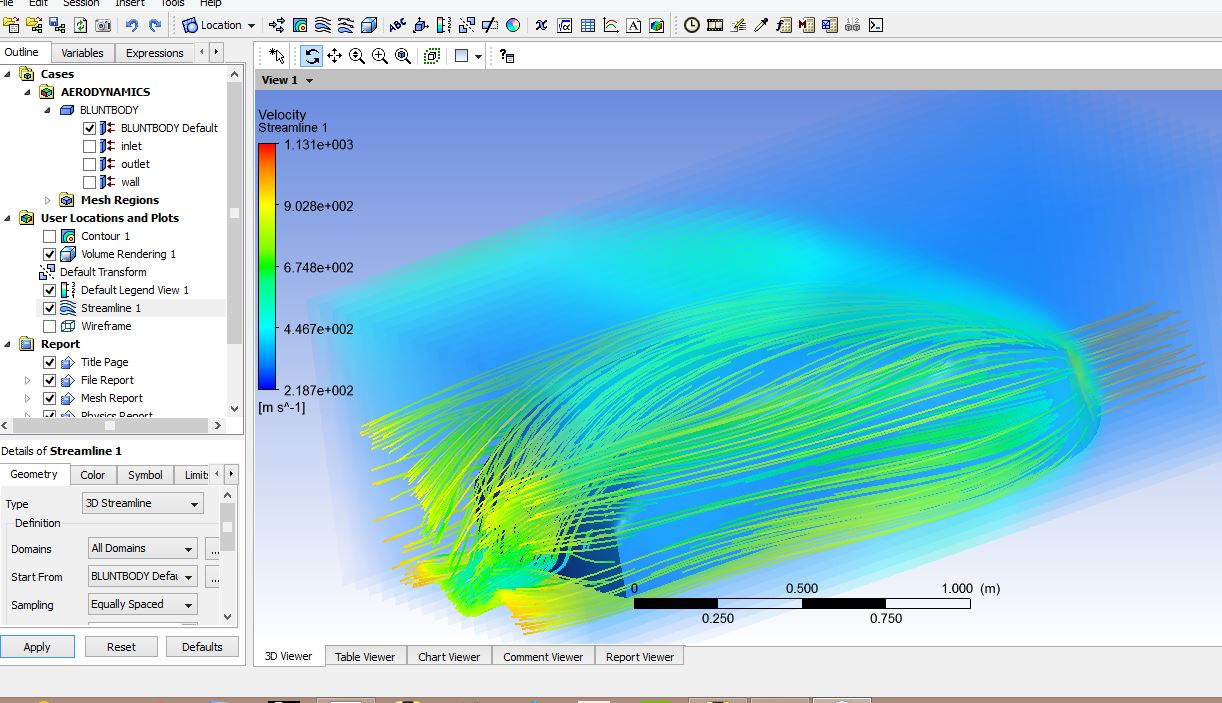Open the Color tab in details
The width and height of the screenshot is (1222, 703).
point(93,475)
